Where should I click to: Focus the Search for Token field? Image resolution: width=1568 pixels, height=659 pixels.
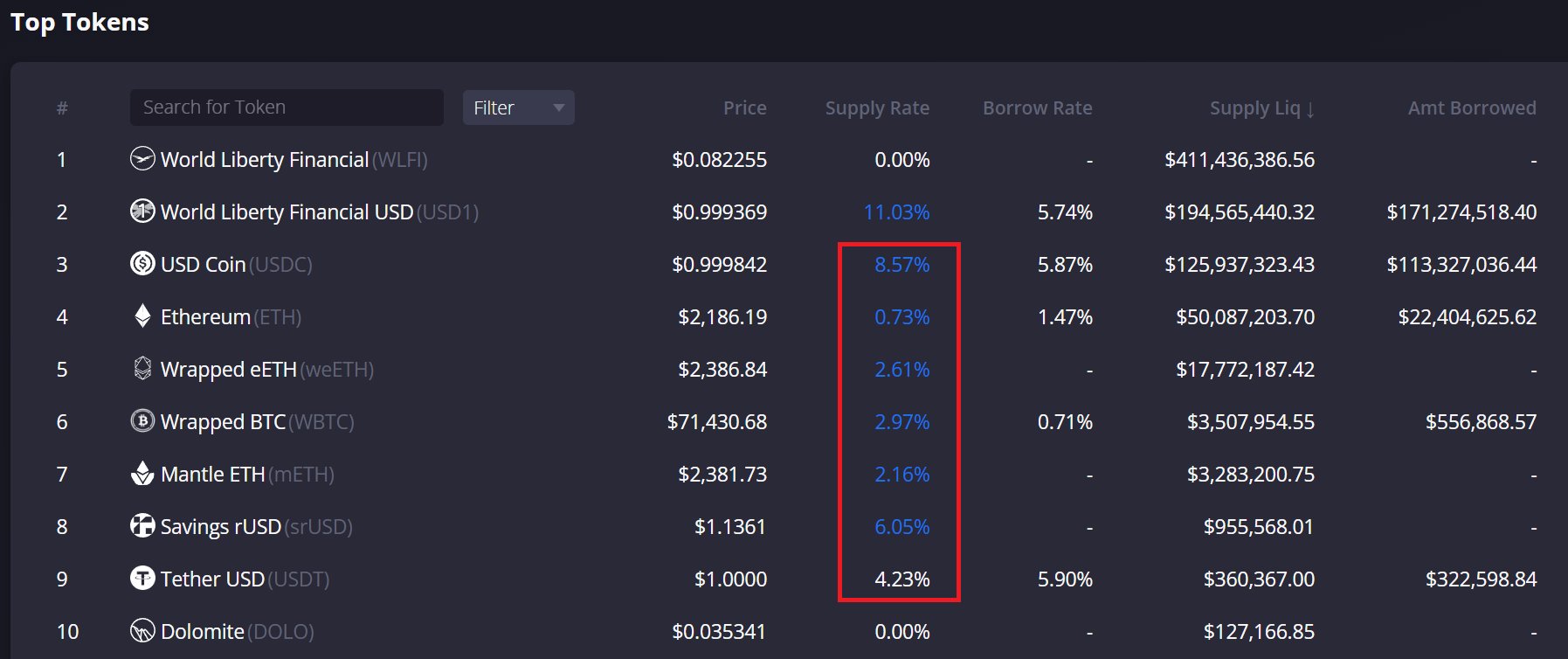(287, 108)
